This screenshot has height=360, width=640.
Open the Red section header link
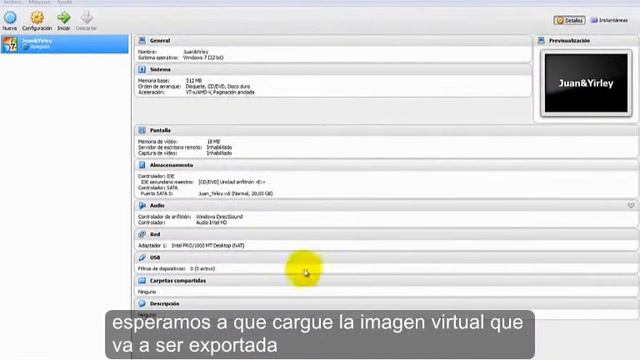155,234
